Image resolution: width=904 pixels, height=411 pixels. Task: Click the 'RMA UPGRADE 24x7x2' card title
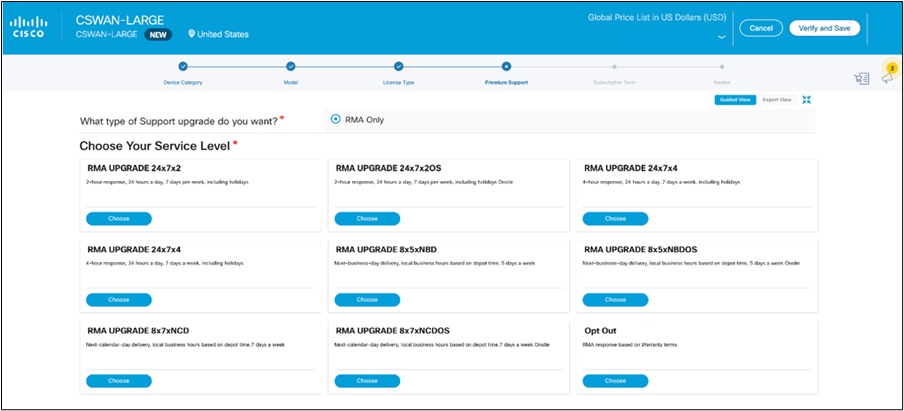[x=135, y=168]
